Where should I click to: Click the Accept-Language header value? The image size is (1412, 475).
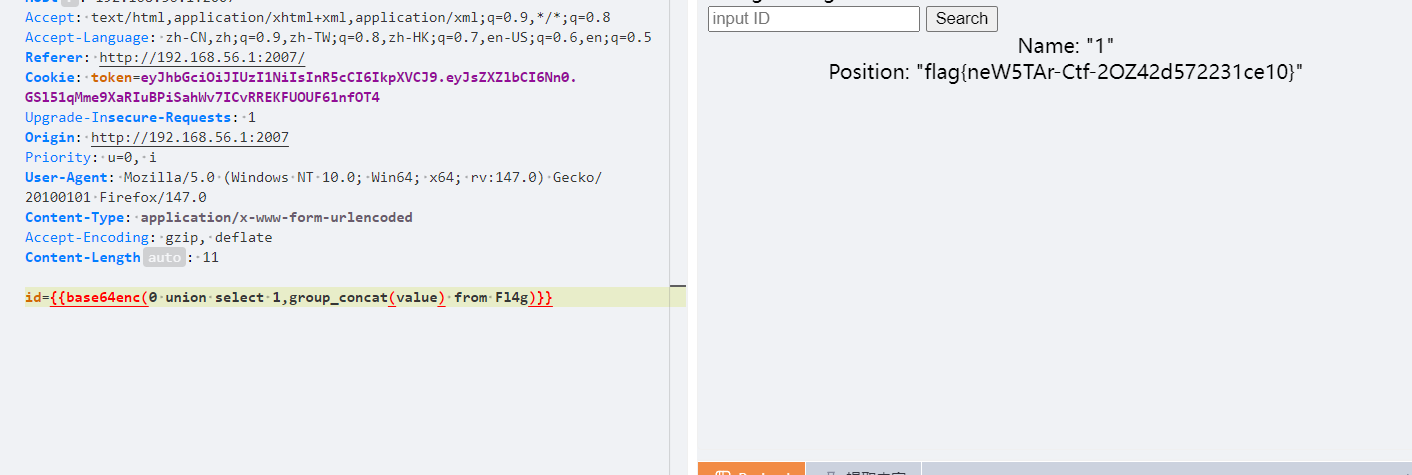[x=400, y=38]
